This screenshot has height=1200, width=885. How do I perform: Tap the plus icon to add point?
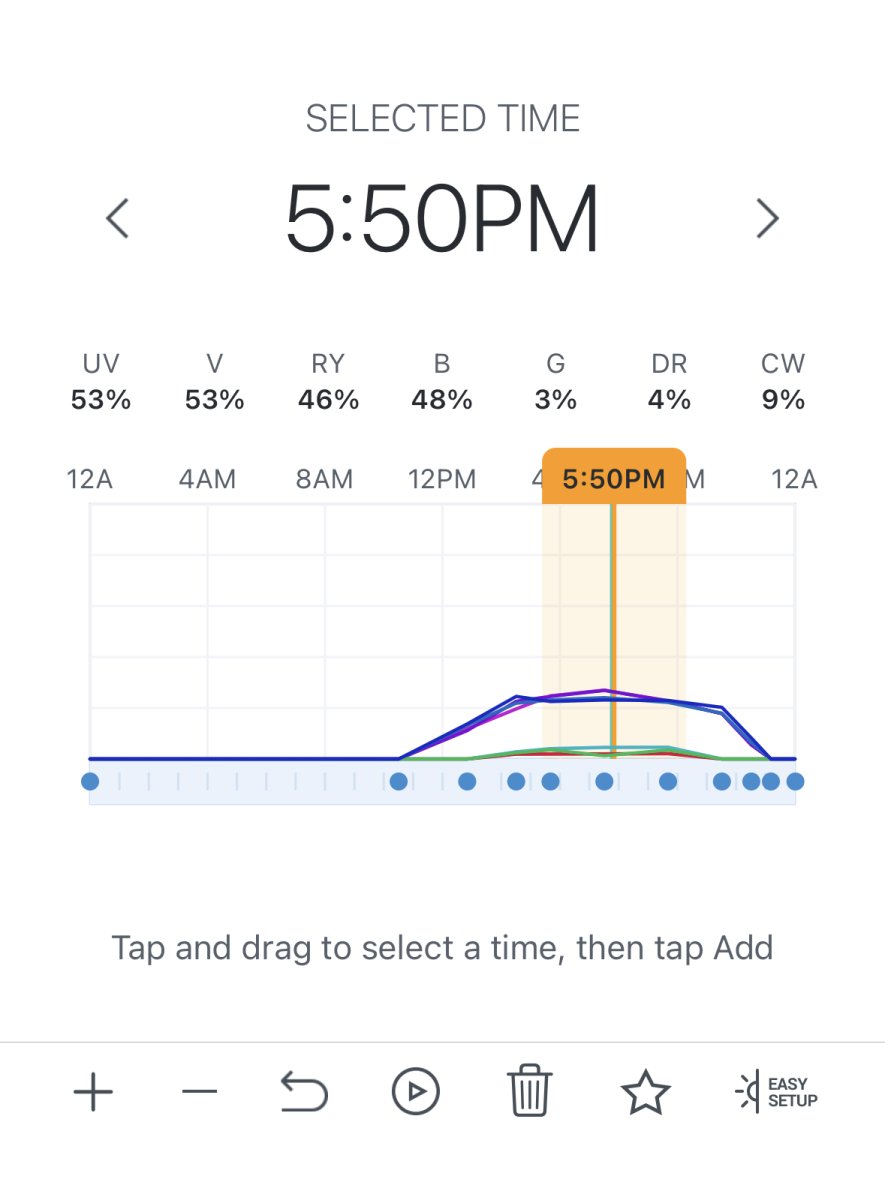pos(93,1092)
